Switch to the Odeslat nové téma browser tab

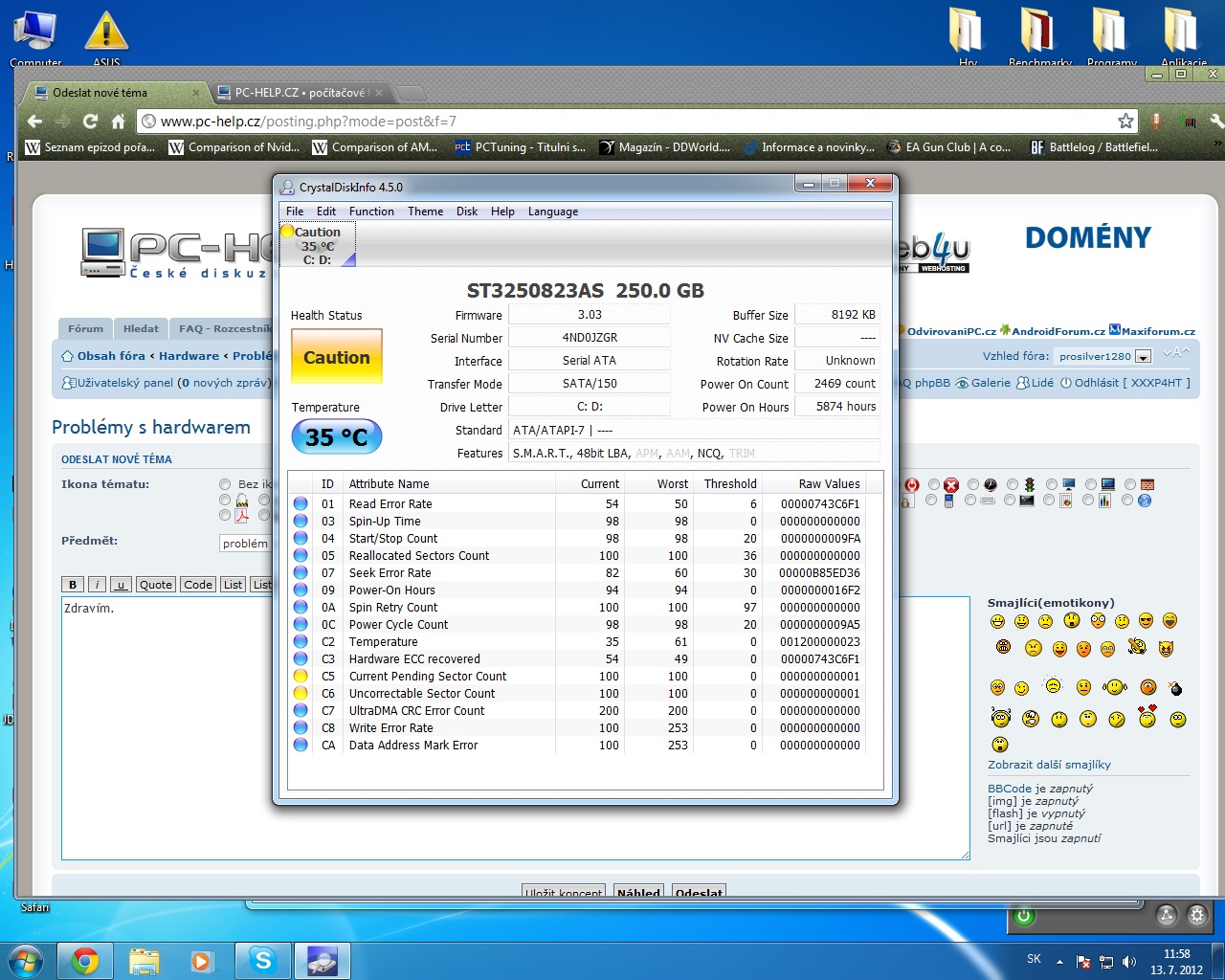point(113,93)
